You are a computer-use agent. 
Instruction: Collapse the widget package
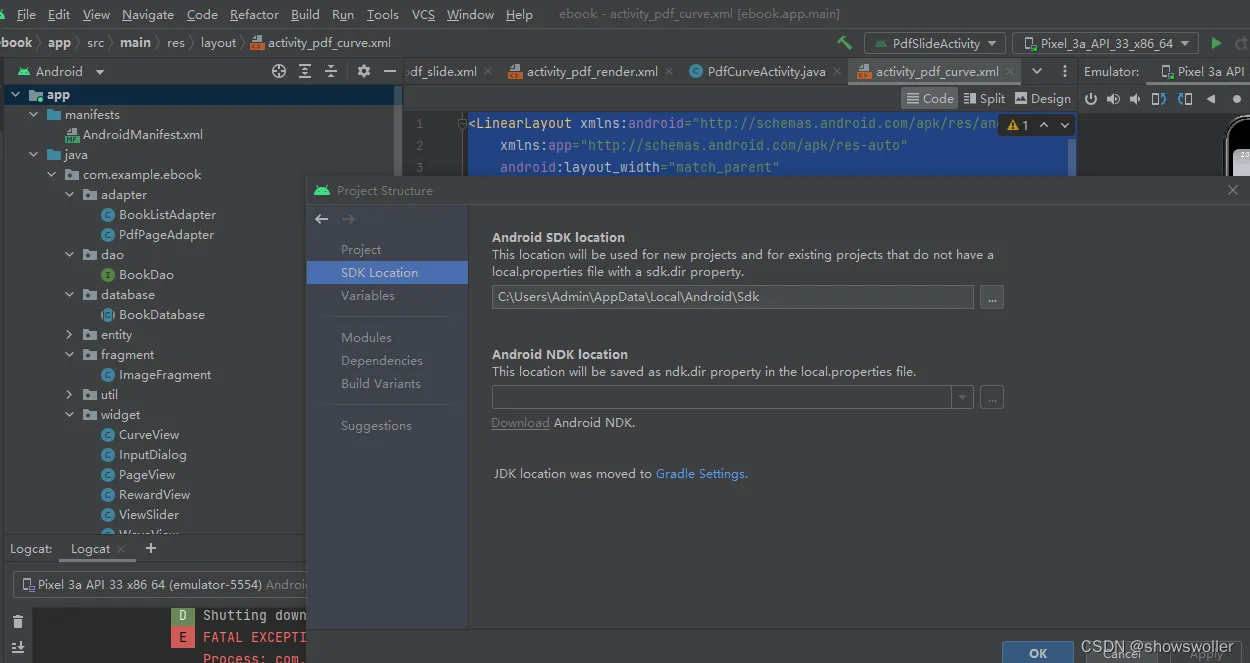69,415
